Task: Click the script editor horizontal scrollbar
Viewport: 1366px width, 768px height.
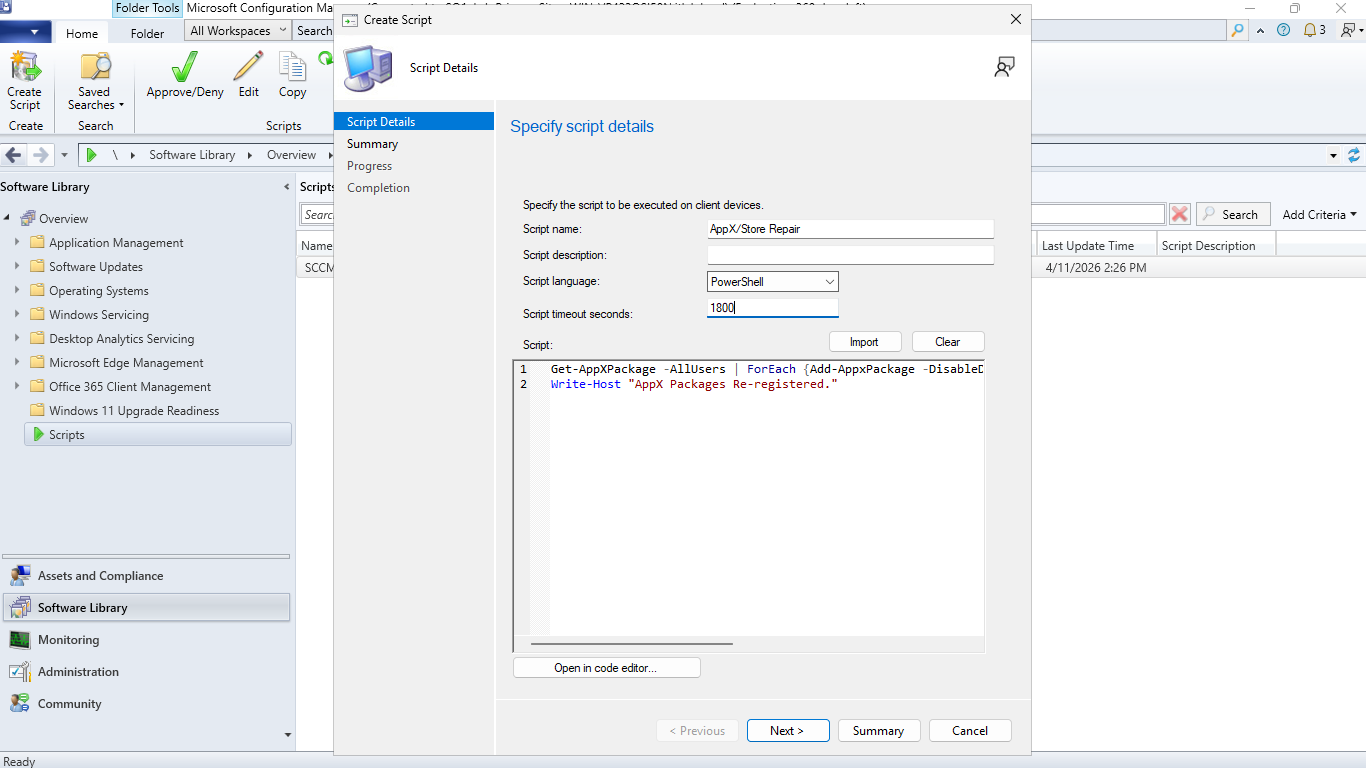Action: (632, 644)
